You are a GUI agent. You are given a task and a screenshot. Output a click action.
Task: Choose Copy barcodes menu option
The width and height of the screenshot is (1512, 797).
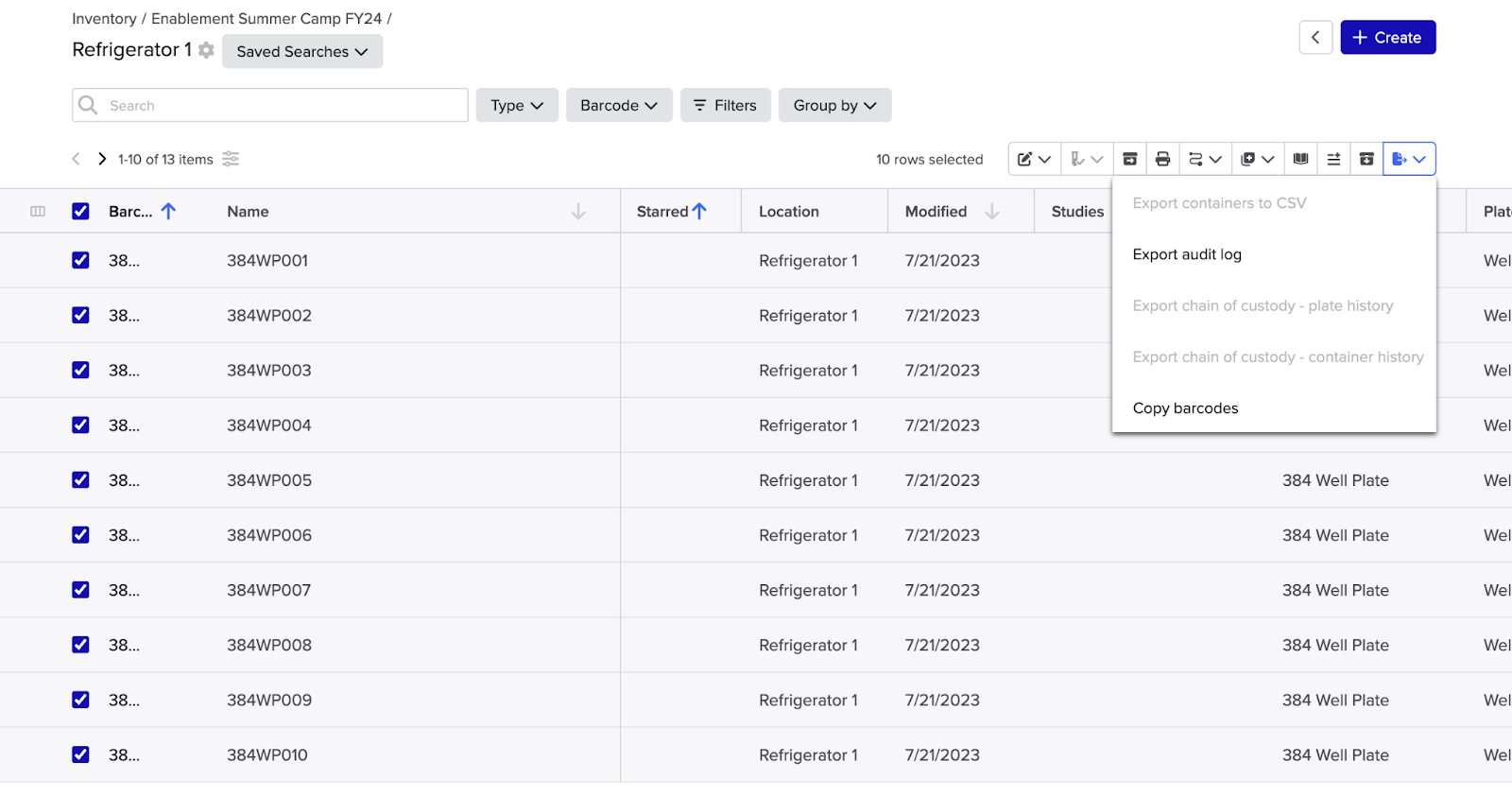point(1185,408)
